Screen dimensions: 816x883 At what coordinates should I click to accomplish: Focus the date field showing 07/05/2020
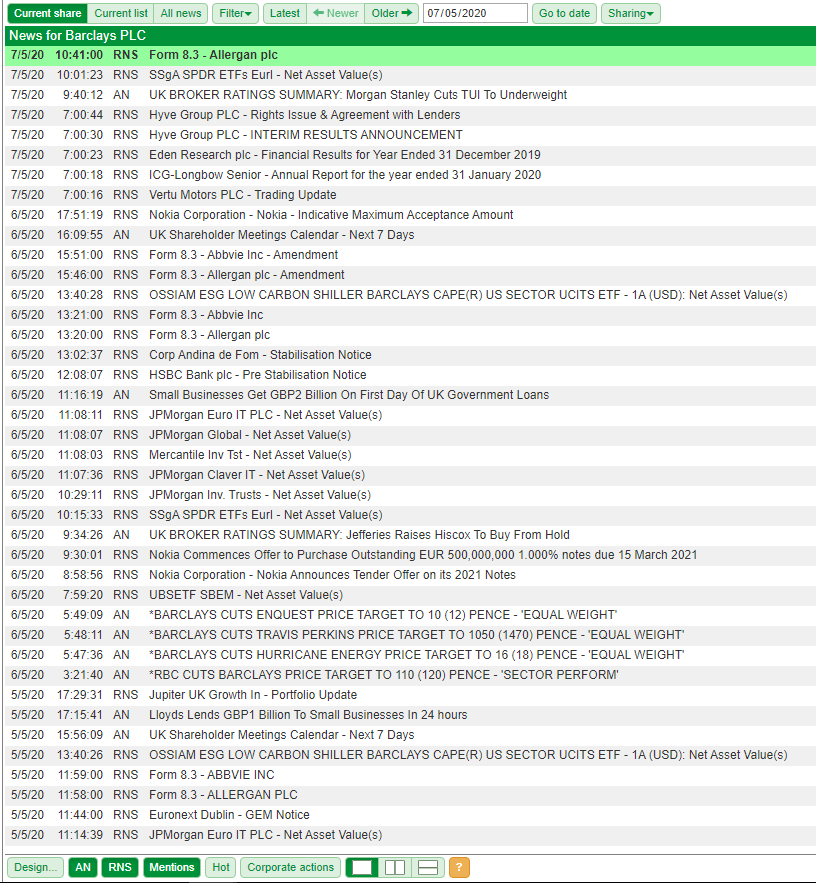475,14
